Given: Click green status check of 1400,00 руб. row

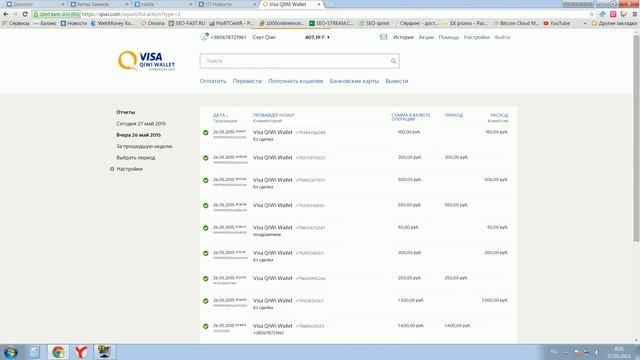Looking at the screenshot, I should coord(206,327).
